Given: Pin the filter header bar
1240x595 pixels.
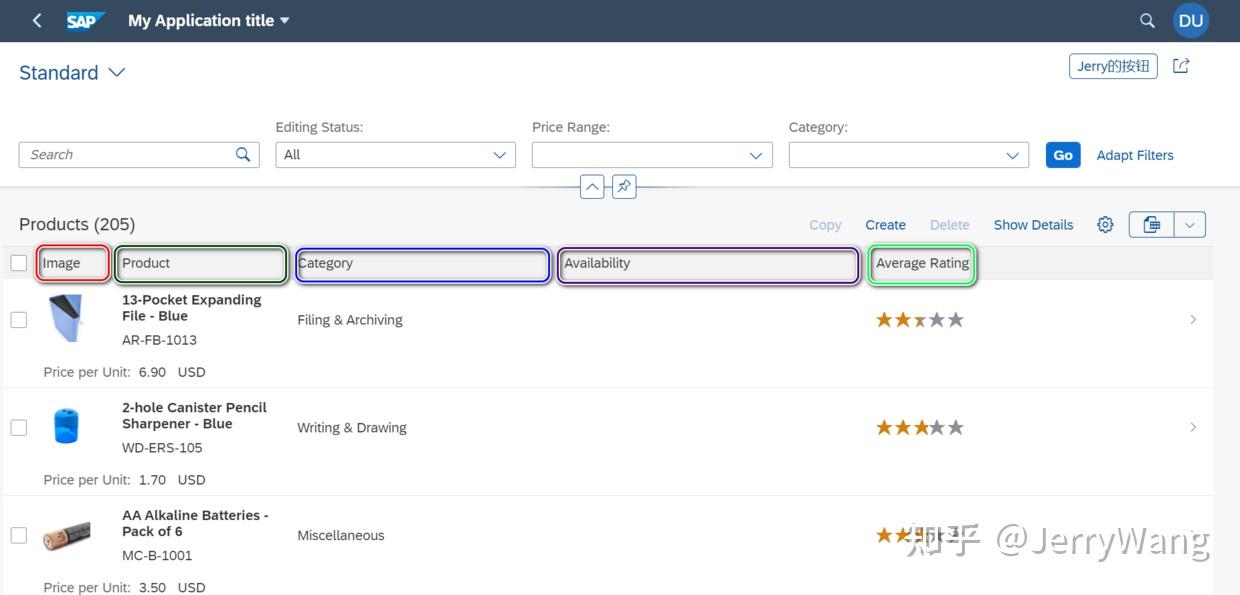Looking at the screenshot, I should pos(624,186).
